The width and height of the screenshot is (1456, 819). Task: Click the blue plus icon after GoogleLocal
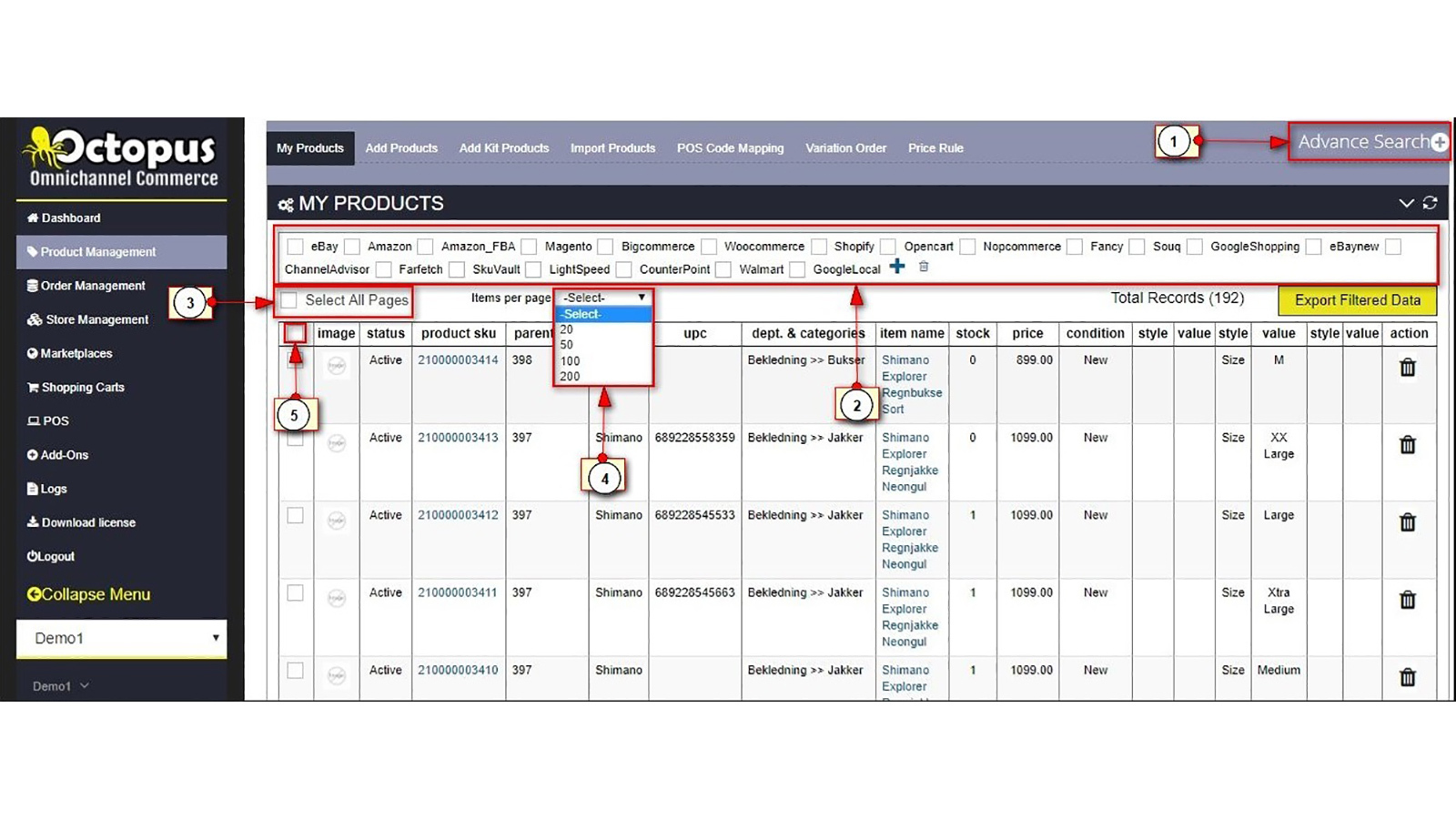897,267
